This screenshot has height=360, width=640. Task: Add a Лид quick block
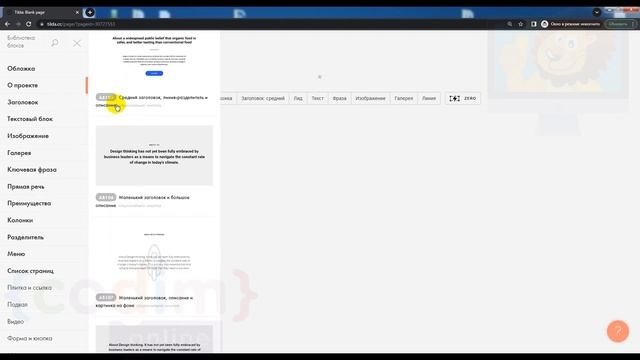pyautogui.click(x=298, y=98)
